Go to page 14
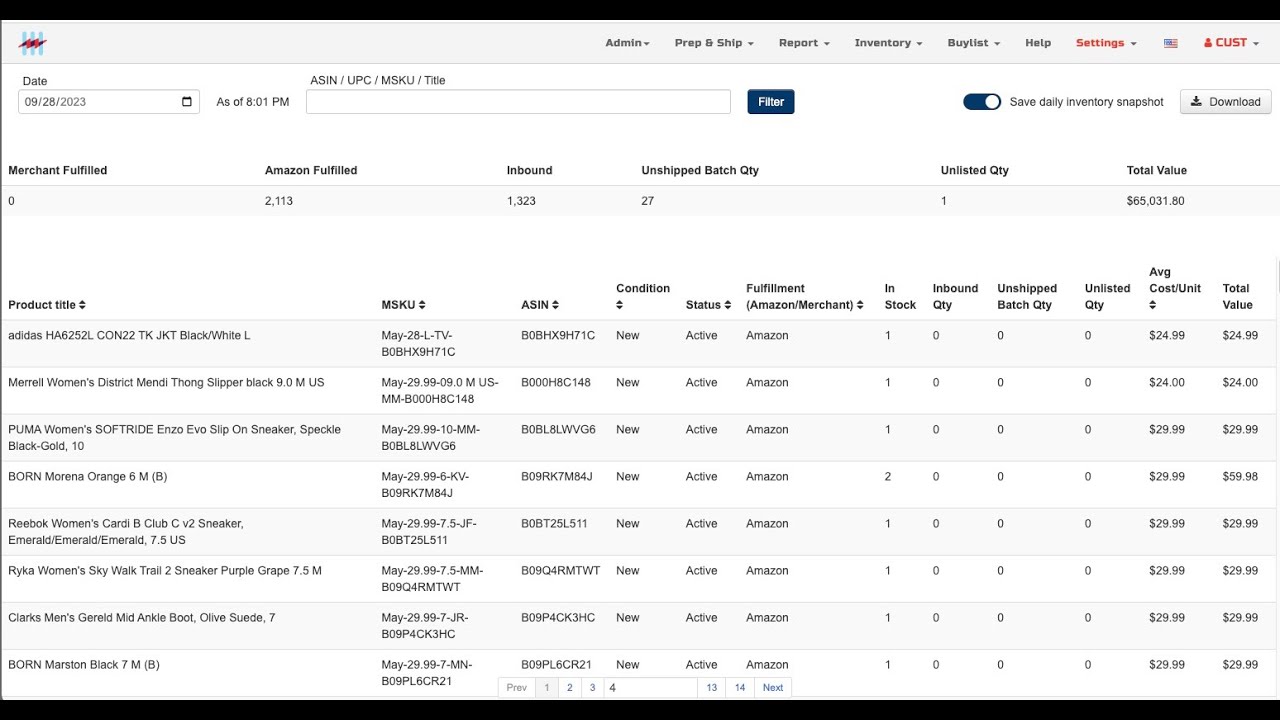1280x720 pixels. (x=740, y=687)
